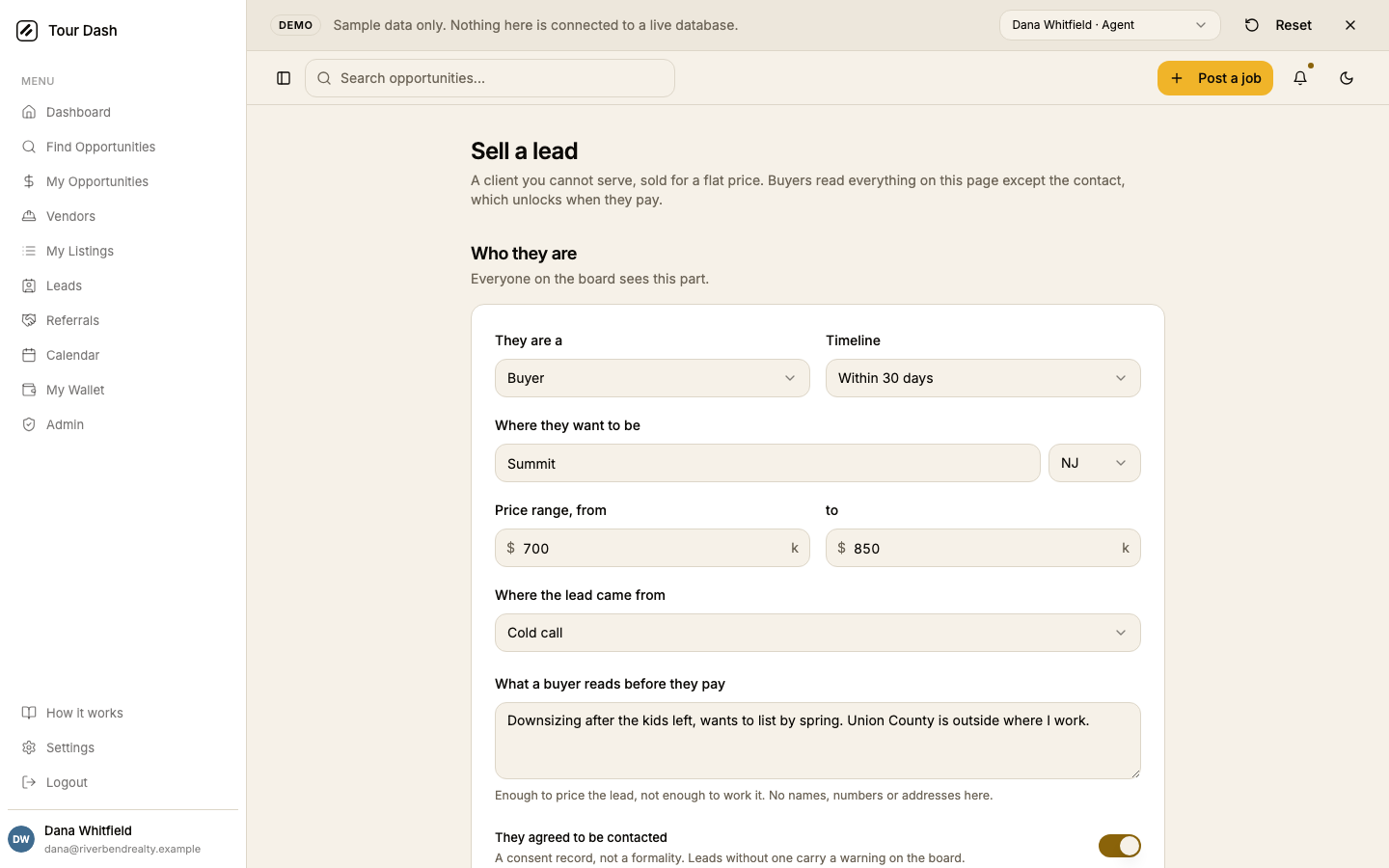
Task: Click the Vendors hard-hat icon
Action: coord(29,216)
